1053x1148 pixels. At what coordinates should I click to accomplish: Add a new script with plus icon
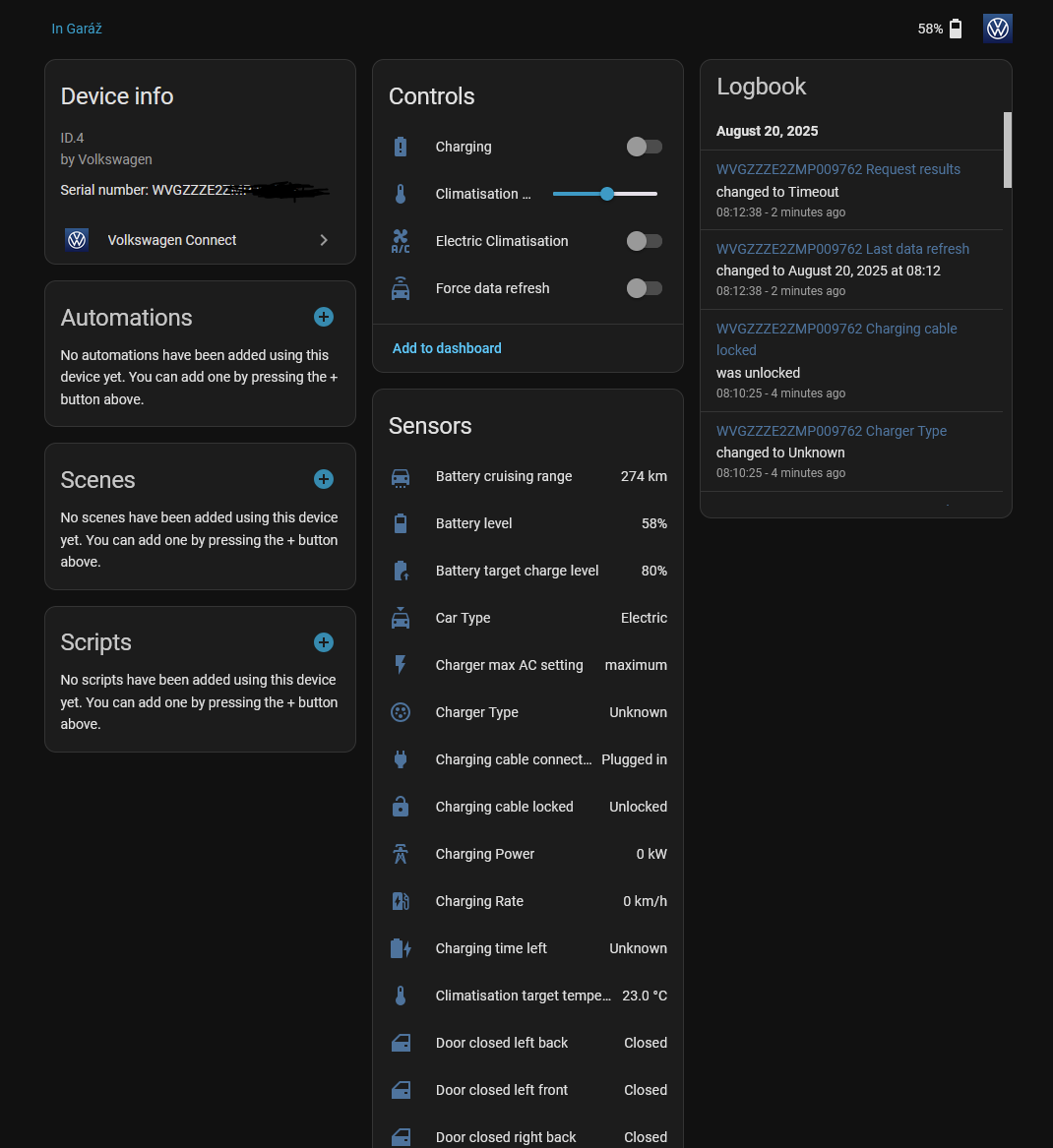[323, 642]
